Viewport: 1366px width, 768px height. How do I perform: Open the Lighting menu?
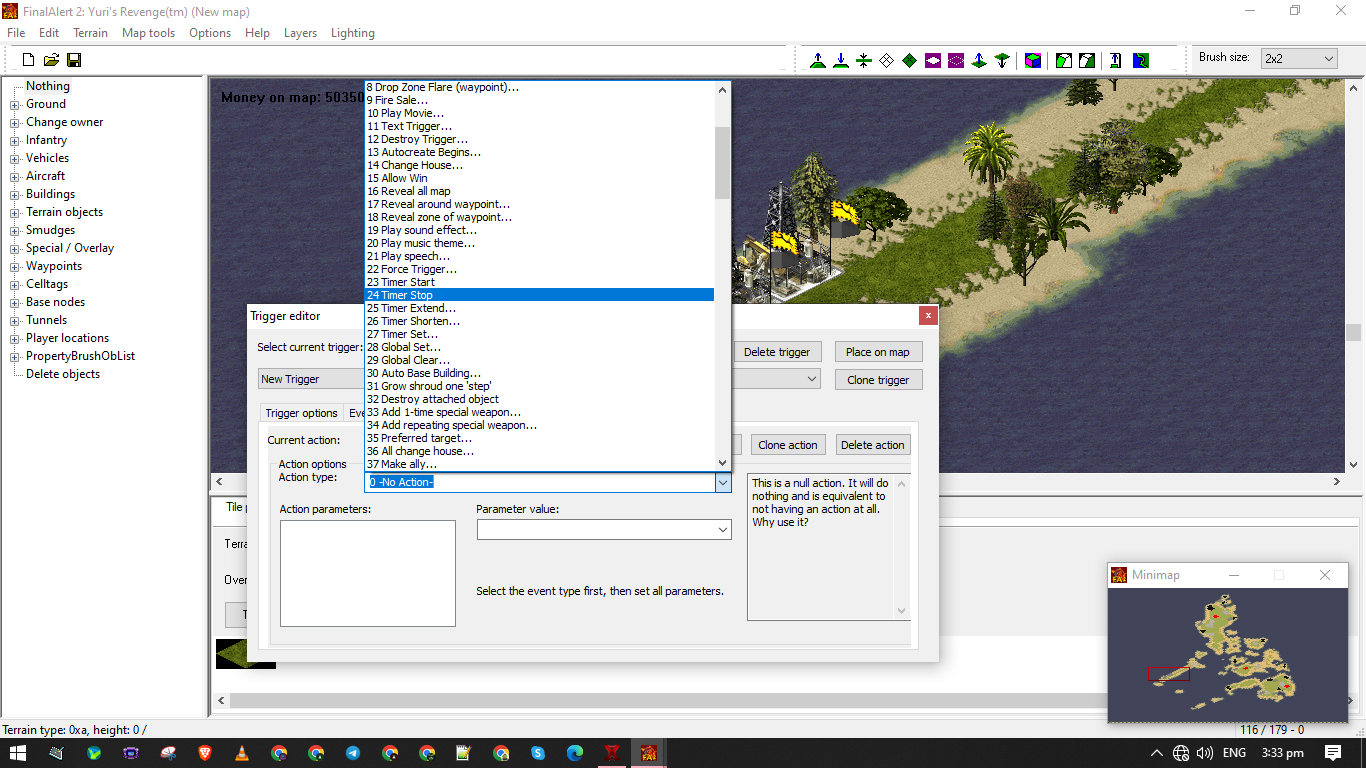point(353,33)
